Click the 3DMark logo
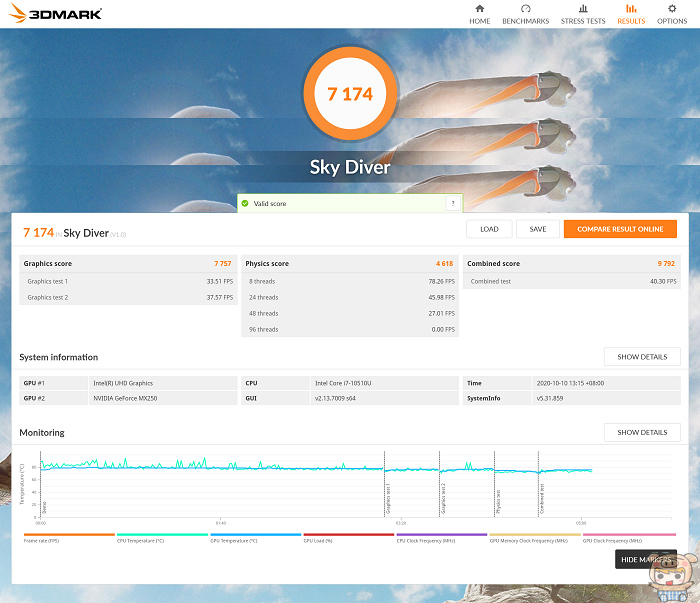Viewport: 700px width, 603px height. point(55,13)
